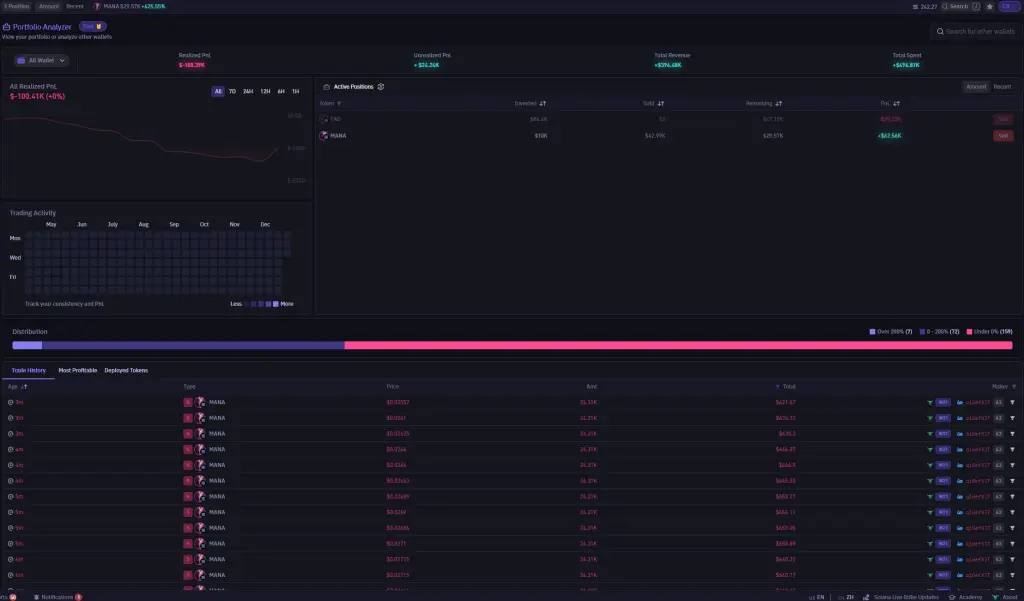Sort trade history by Age column
This screenshot has height=601, width=1024.
tap(18, 385)
